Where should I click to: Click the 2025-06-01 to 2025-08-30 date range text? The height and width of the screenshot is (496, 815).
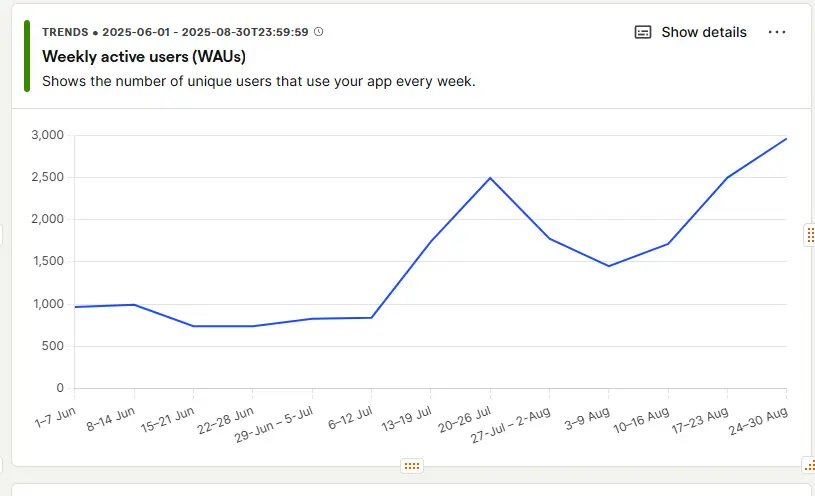205,32
